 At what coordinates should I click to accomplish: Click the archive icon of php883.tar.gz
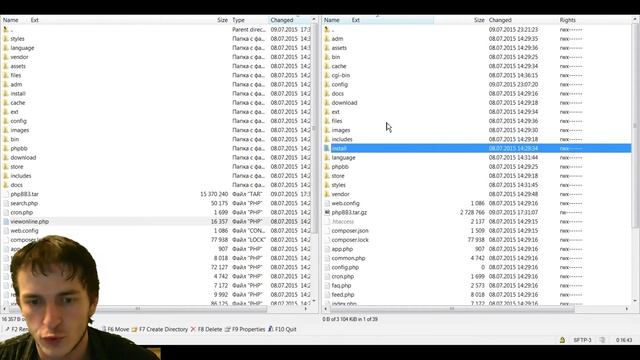(327, 212)
